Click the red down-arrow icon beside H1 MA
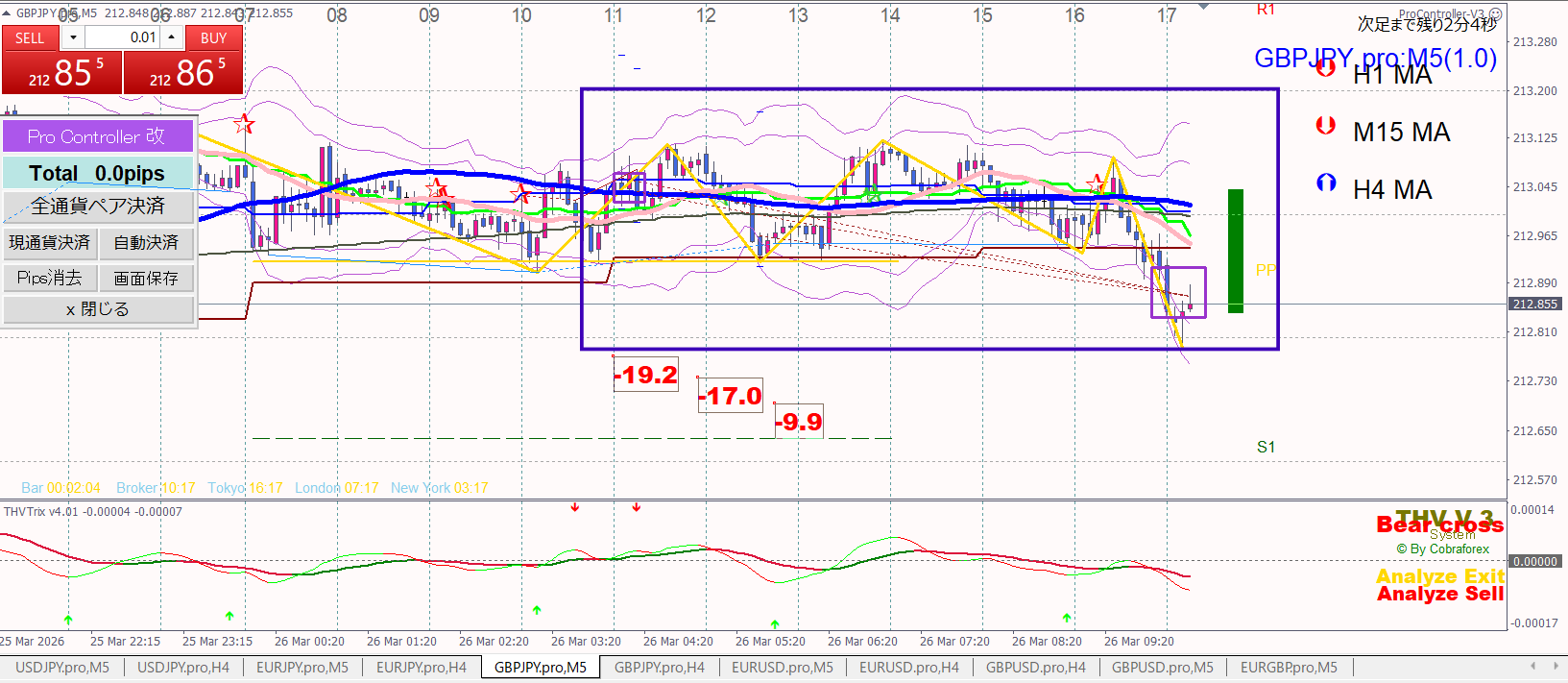This screenshot has height=683, width=1568. (1326, 68)
